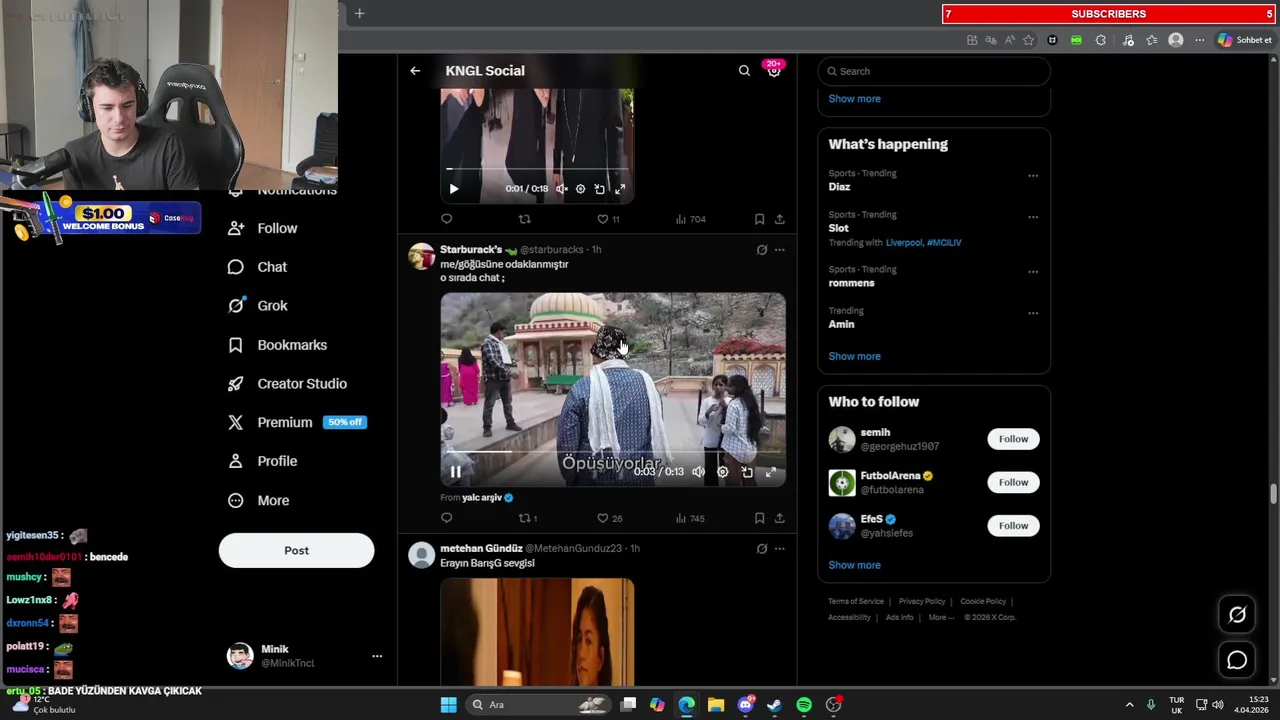The height and width of the screenshot is (720, 1280).
Task: Open the floating messages button
Action: point(1237,660)
